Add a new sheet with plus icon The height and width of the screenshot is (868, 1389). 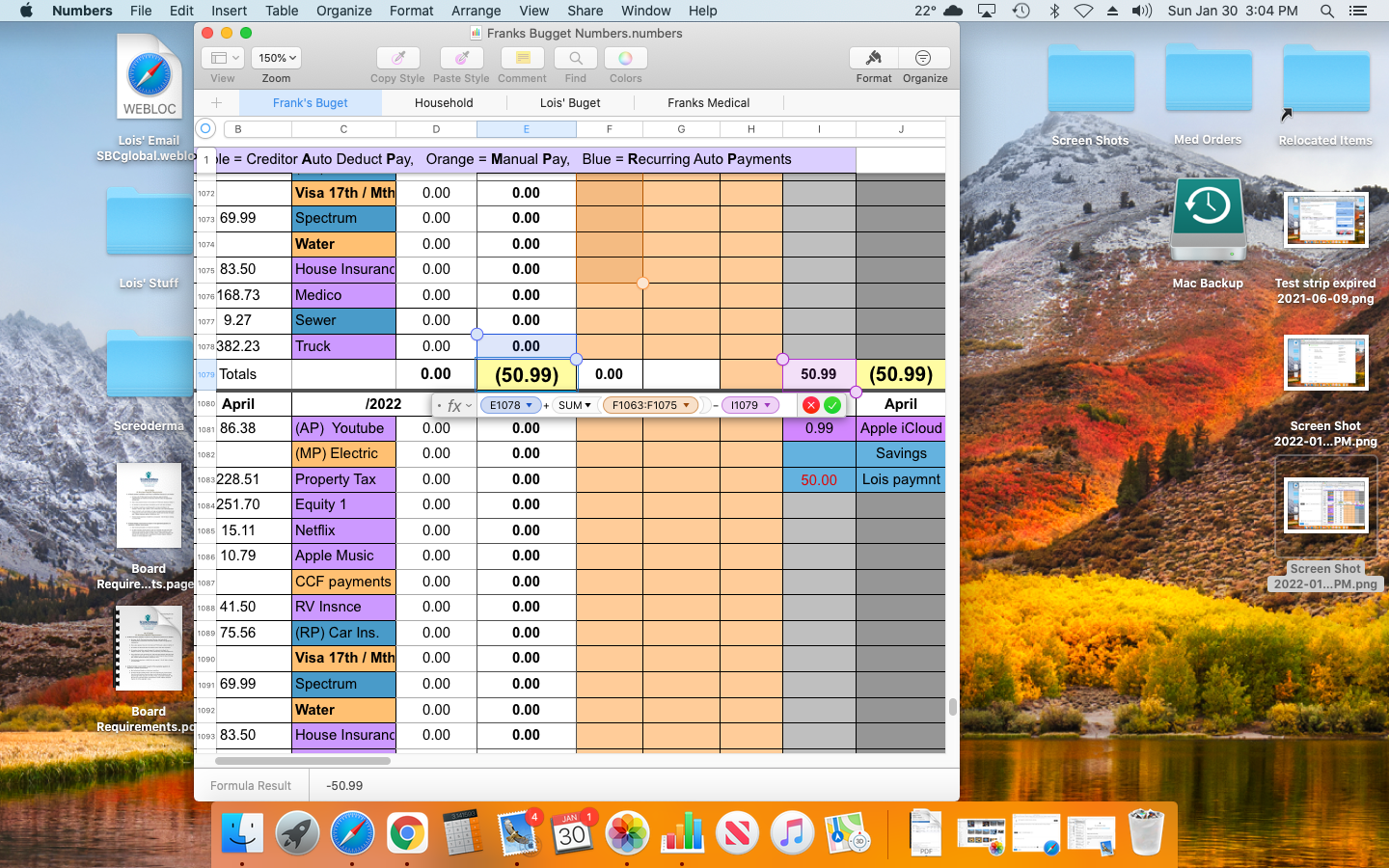coord(216,102)
